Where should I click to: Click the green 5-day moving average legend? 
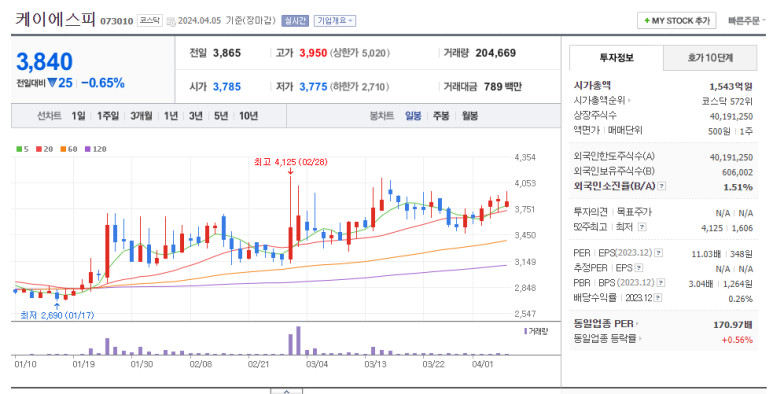pyautogui.click(x=22, y=149)
